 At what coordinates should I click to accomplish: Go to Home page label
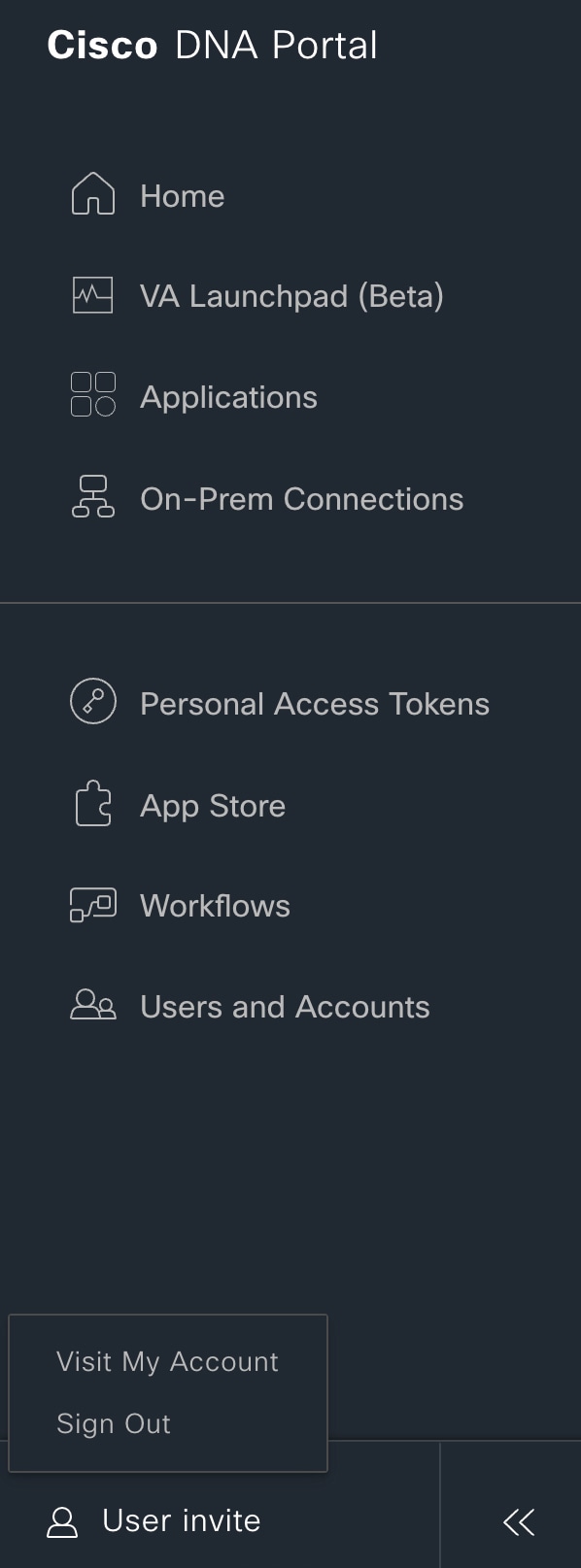[183, 196]
